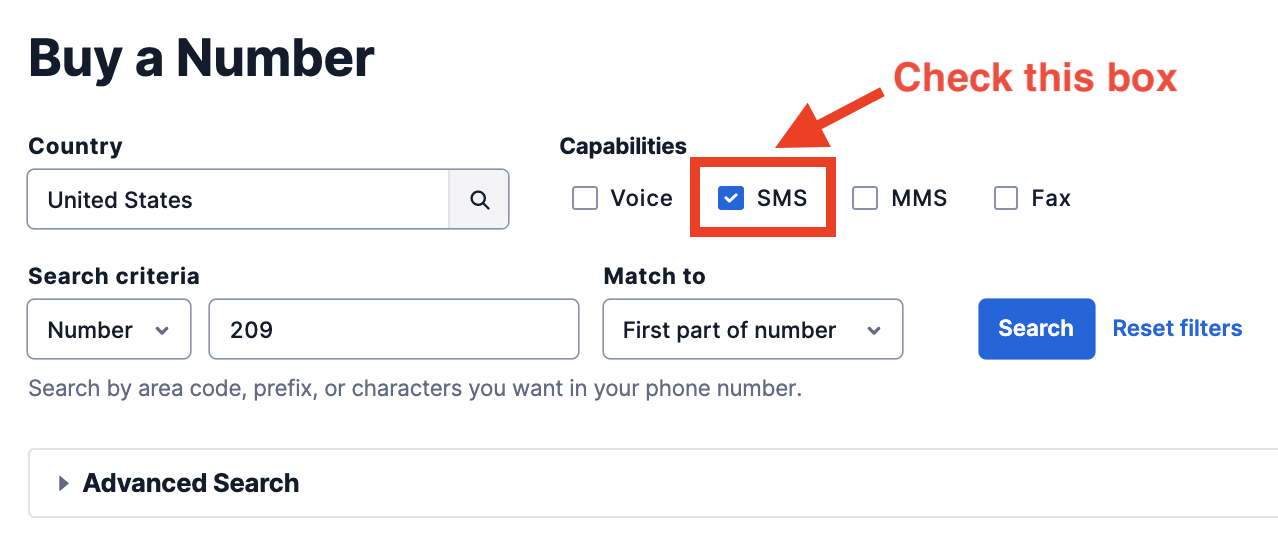Expand the Advanced Search section title

point(191,484)
